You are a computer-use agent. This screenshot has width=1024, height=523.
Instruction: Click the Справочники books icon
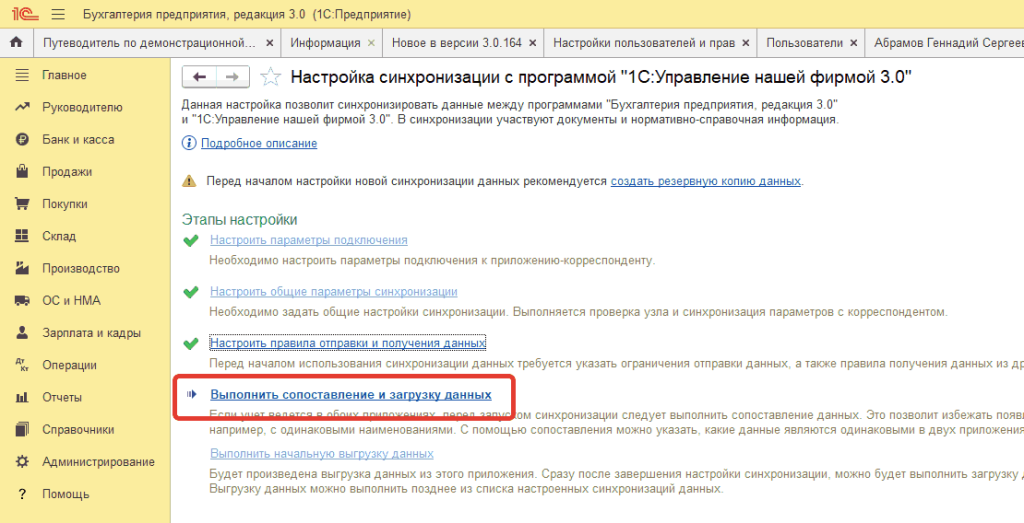pyautogui.click(x=22, y=429)
